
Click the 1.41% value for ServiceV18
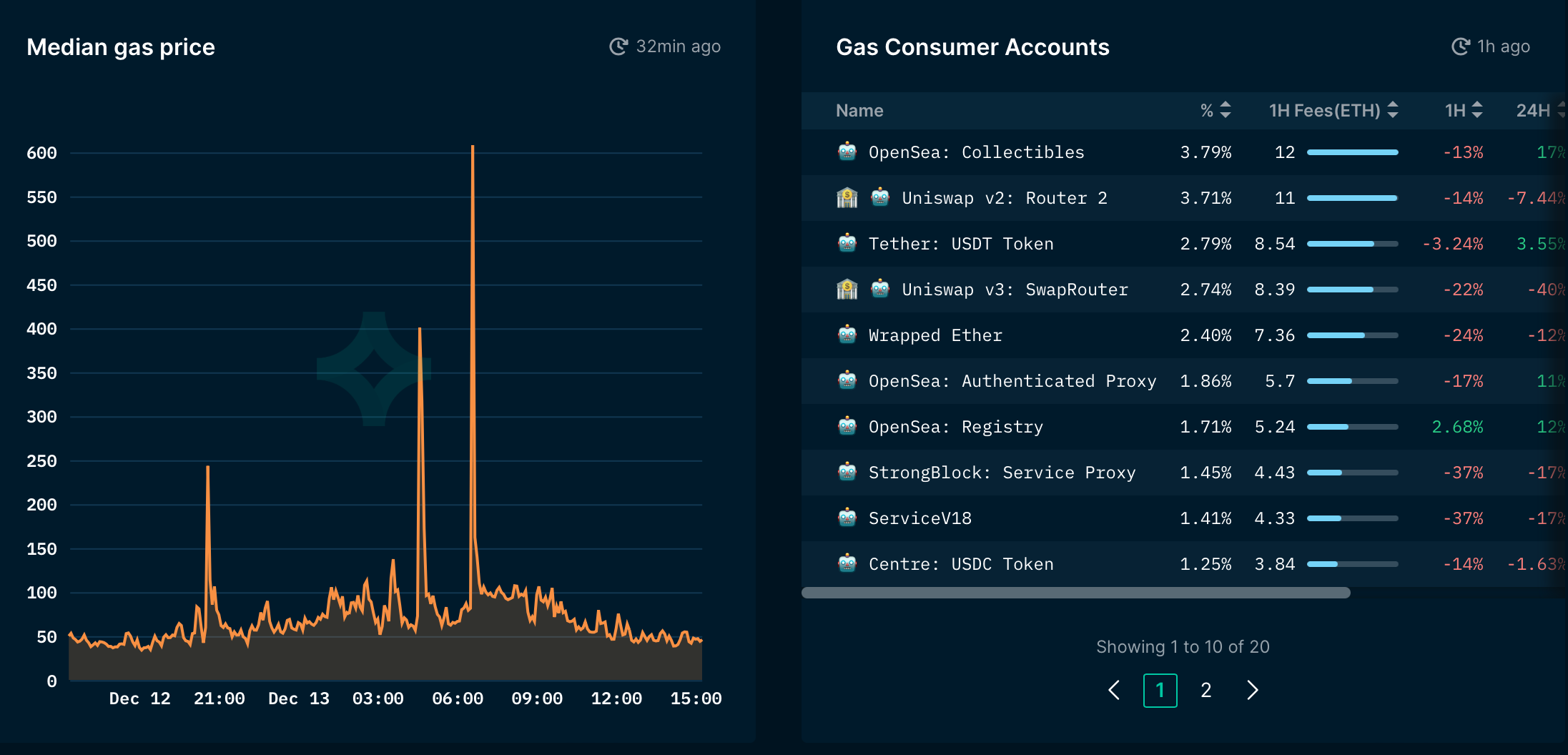coord(1205,518)
